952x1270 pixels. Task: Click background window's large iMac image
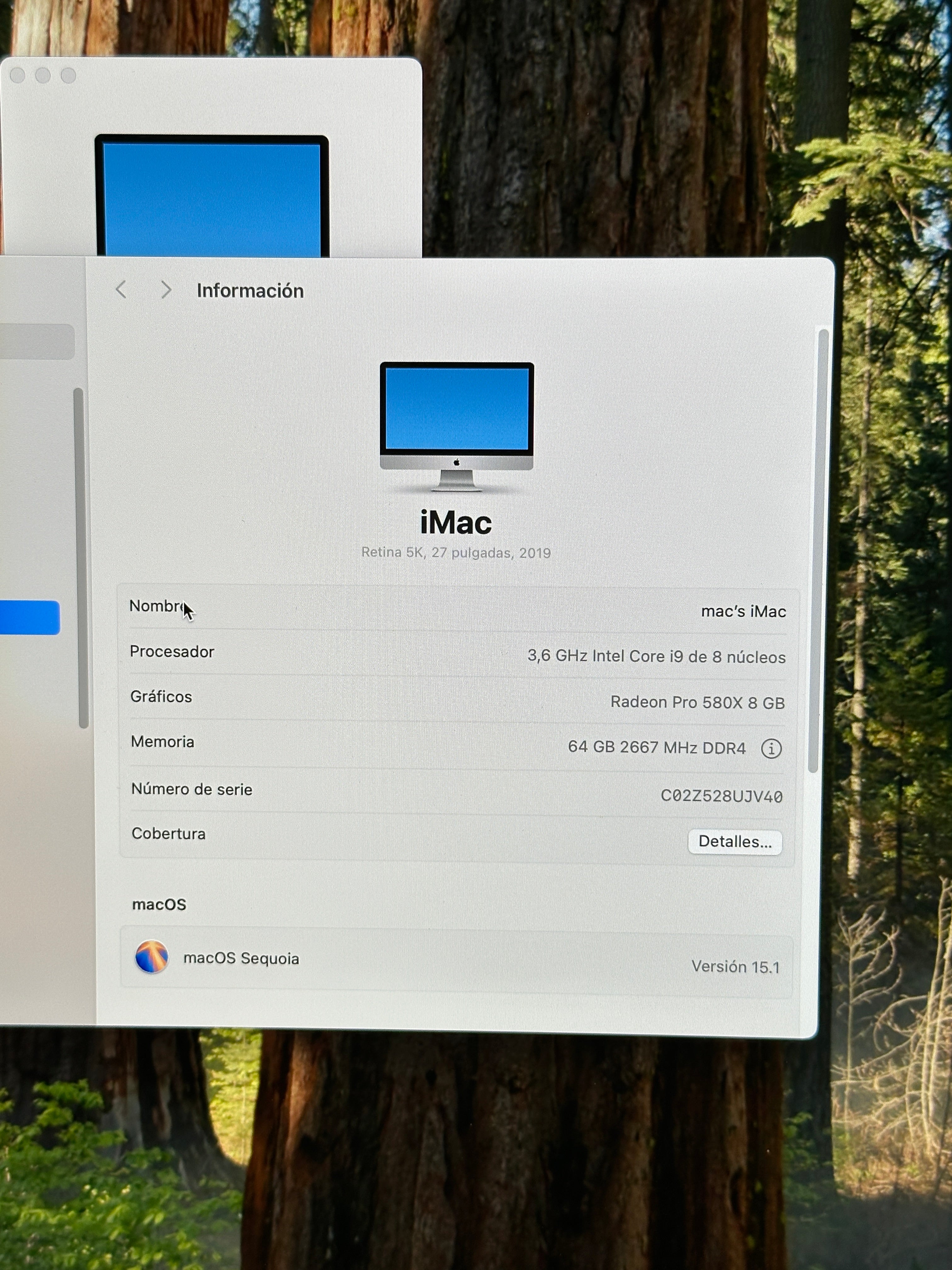[x=212, y=196]
